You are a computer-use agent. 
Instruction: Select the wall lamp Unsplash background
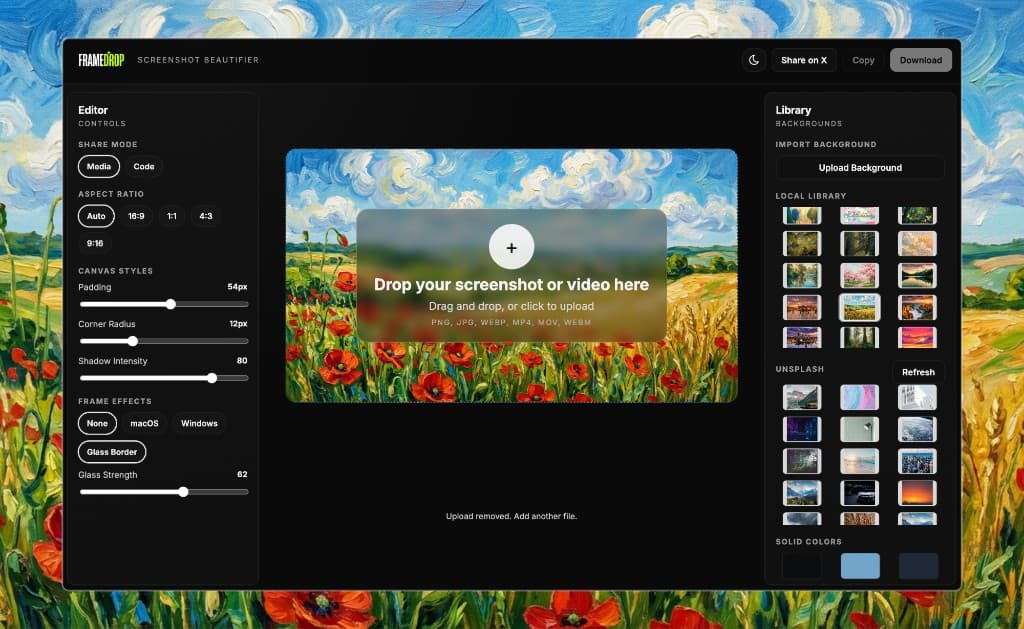(x=859, y=429)
